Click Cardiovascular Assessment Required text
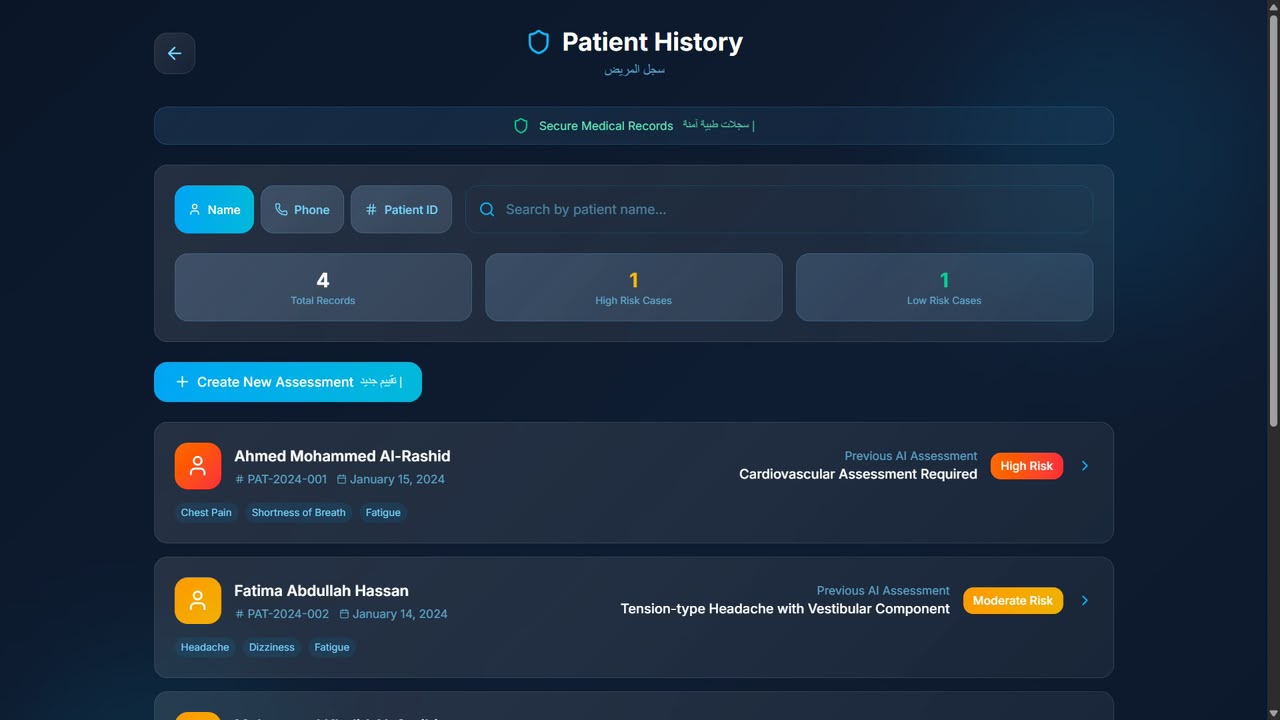The width and height of the screenshot is (1280, 720). tap(858, 474)
